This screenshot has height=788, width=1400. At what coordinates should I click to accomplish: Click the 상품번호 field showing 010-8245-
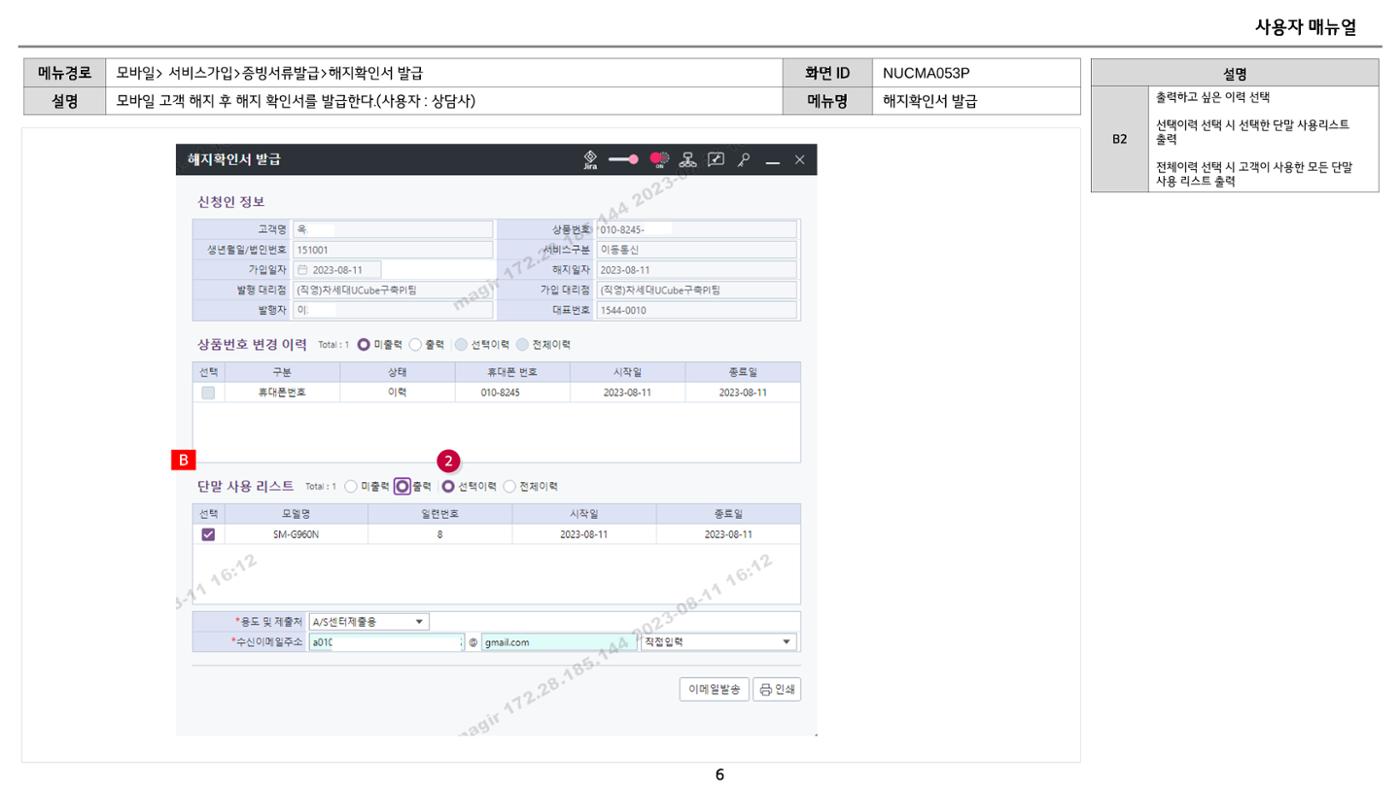697,230
